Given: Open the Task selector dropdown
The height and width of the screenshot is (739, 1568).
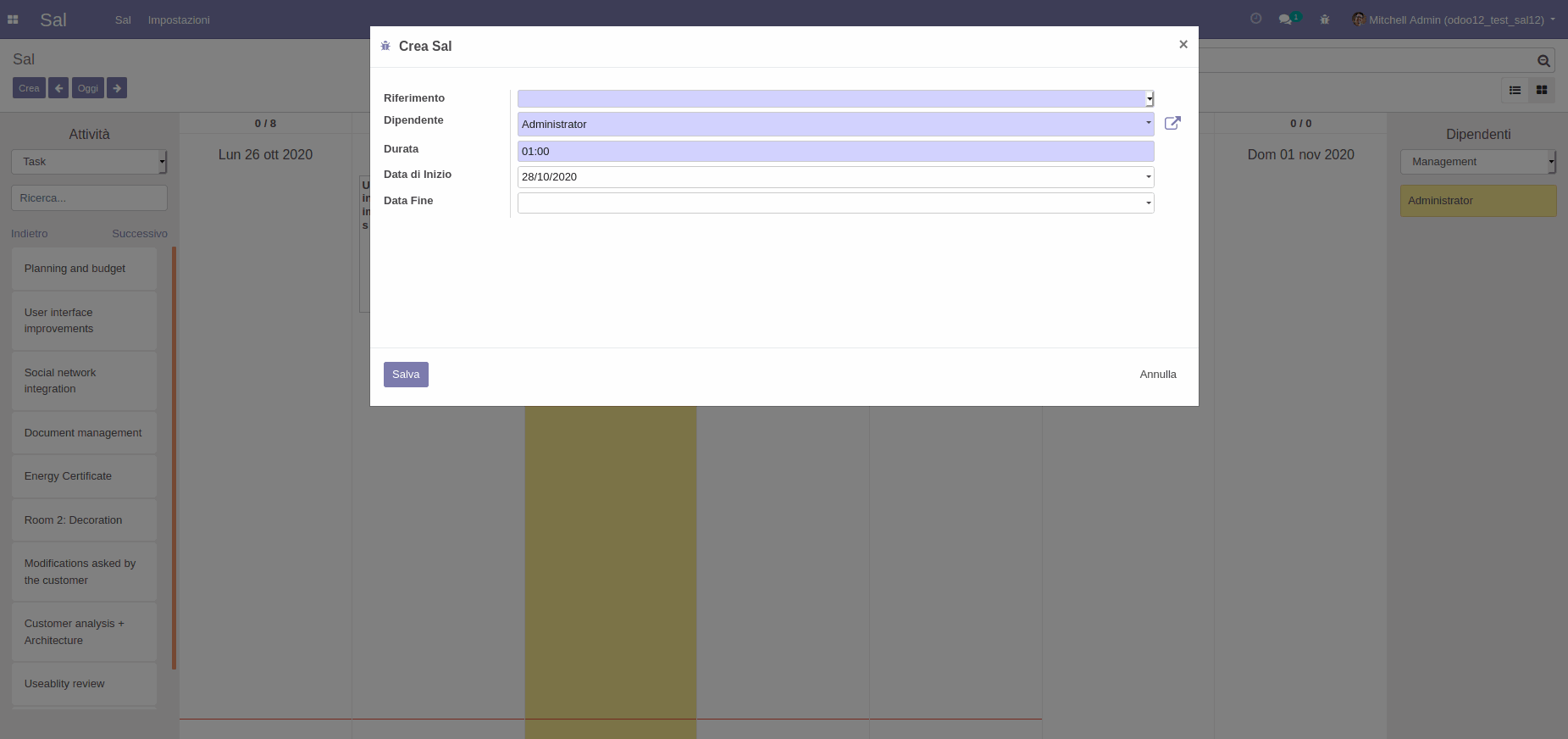Looking at the screenshot, I should point(89,162).
